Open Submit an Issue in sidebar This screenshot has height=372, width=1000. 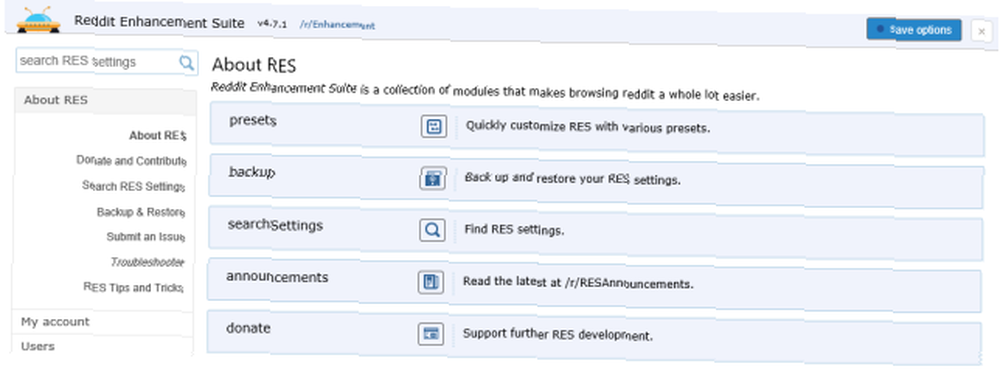pyautogui.click(x=146, y=237)
